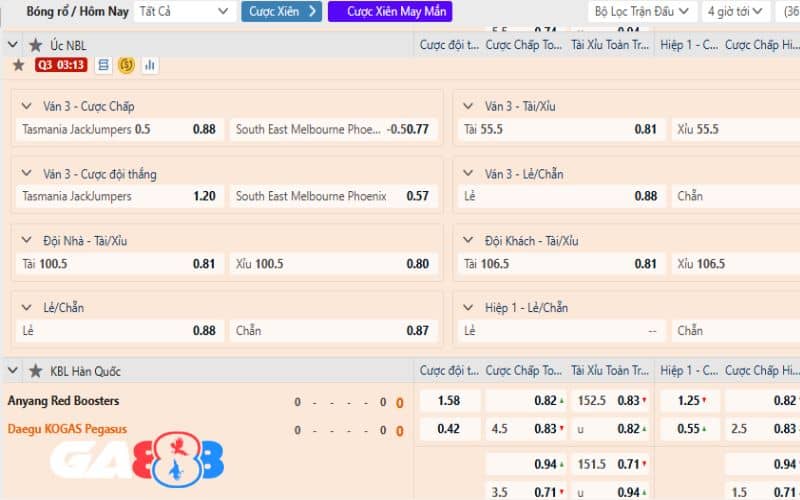Click Anyang Red Boosters team name
The width and height of the screenshot is (800, 500).
pyautogui.click(x=63, y=401)
